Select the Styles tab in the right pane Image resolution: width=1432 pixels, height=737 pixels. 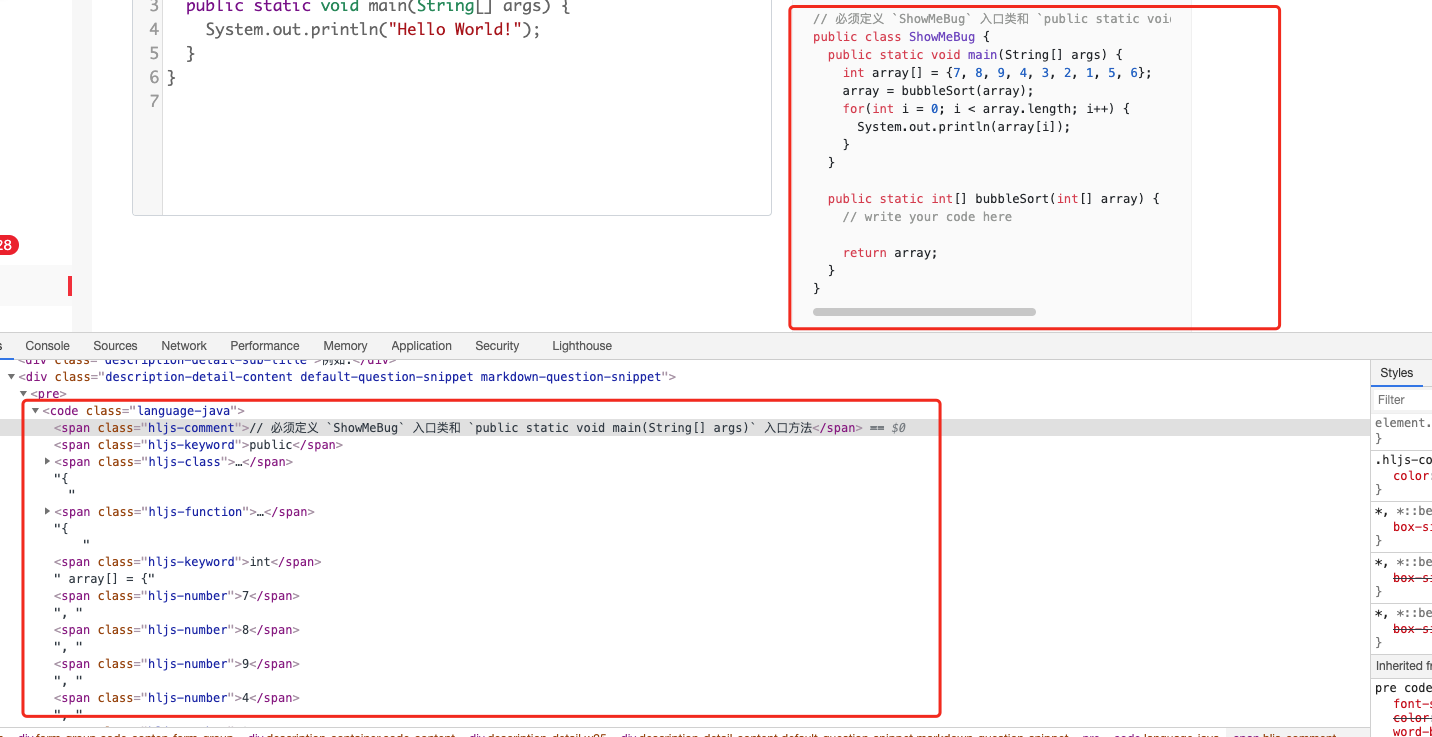coord(1396,373)
